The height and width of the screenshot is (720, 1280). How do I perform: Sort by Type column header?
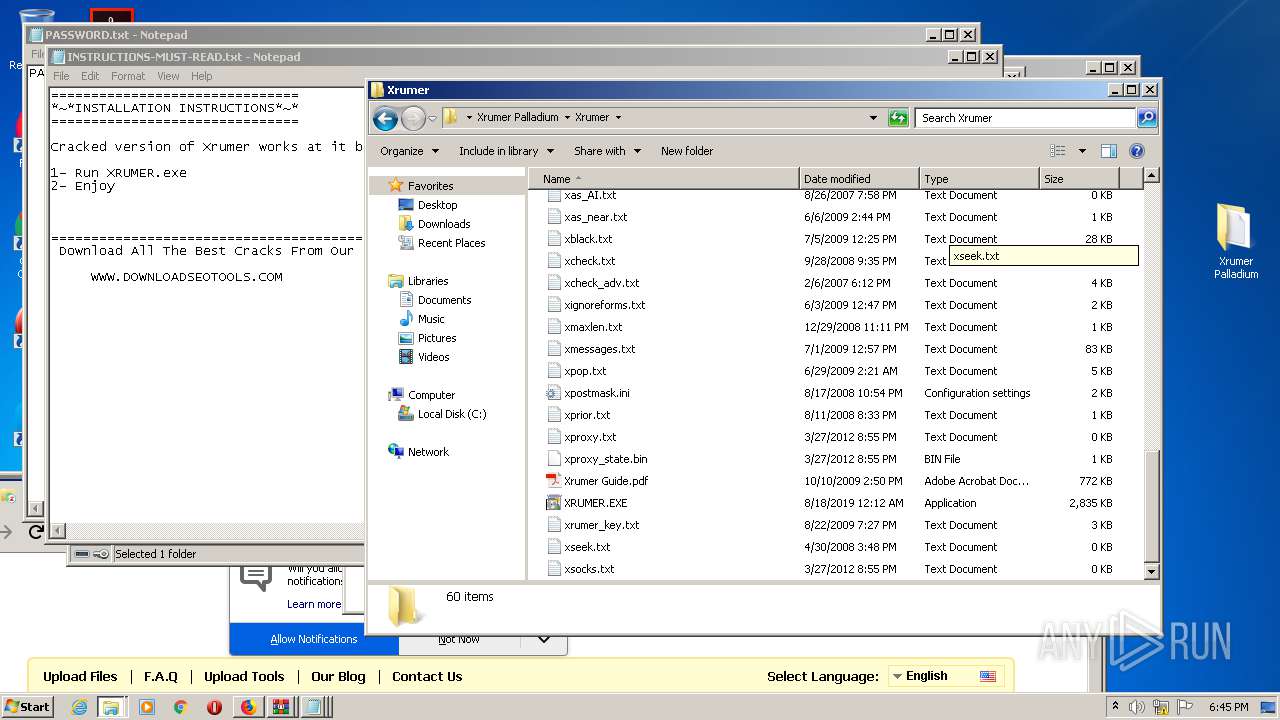[979, 179]
